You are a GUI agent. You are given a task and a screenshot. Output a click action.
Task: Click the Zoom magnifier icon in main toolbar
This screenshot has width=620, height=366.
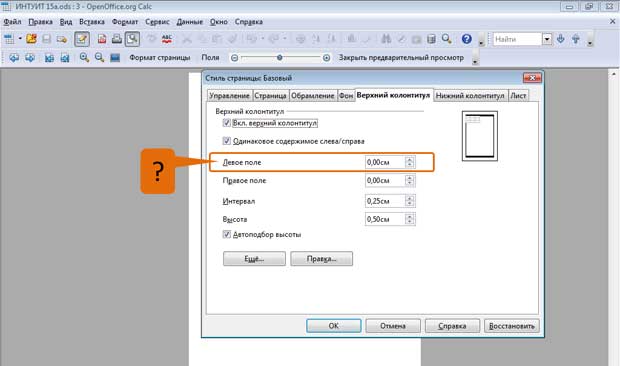click(x=447, y=39)
